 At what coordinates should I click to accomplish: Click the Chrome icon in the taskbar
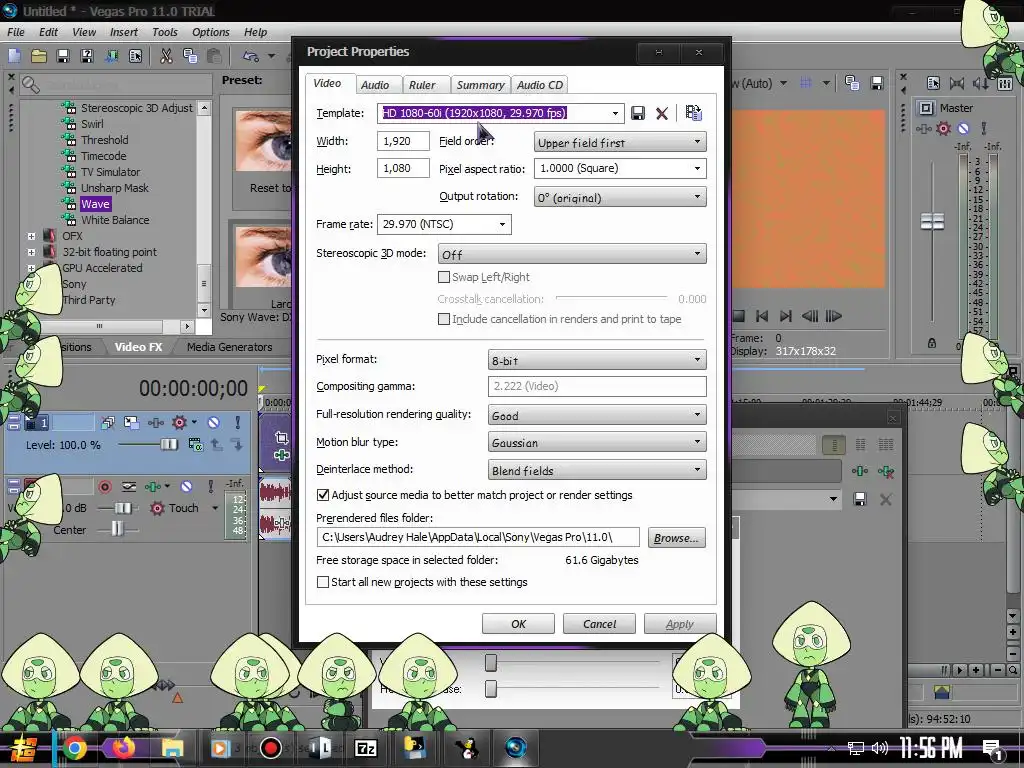pos(75,748)
